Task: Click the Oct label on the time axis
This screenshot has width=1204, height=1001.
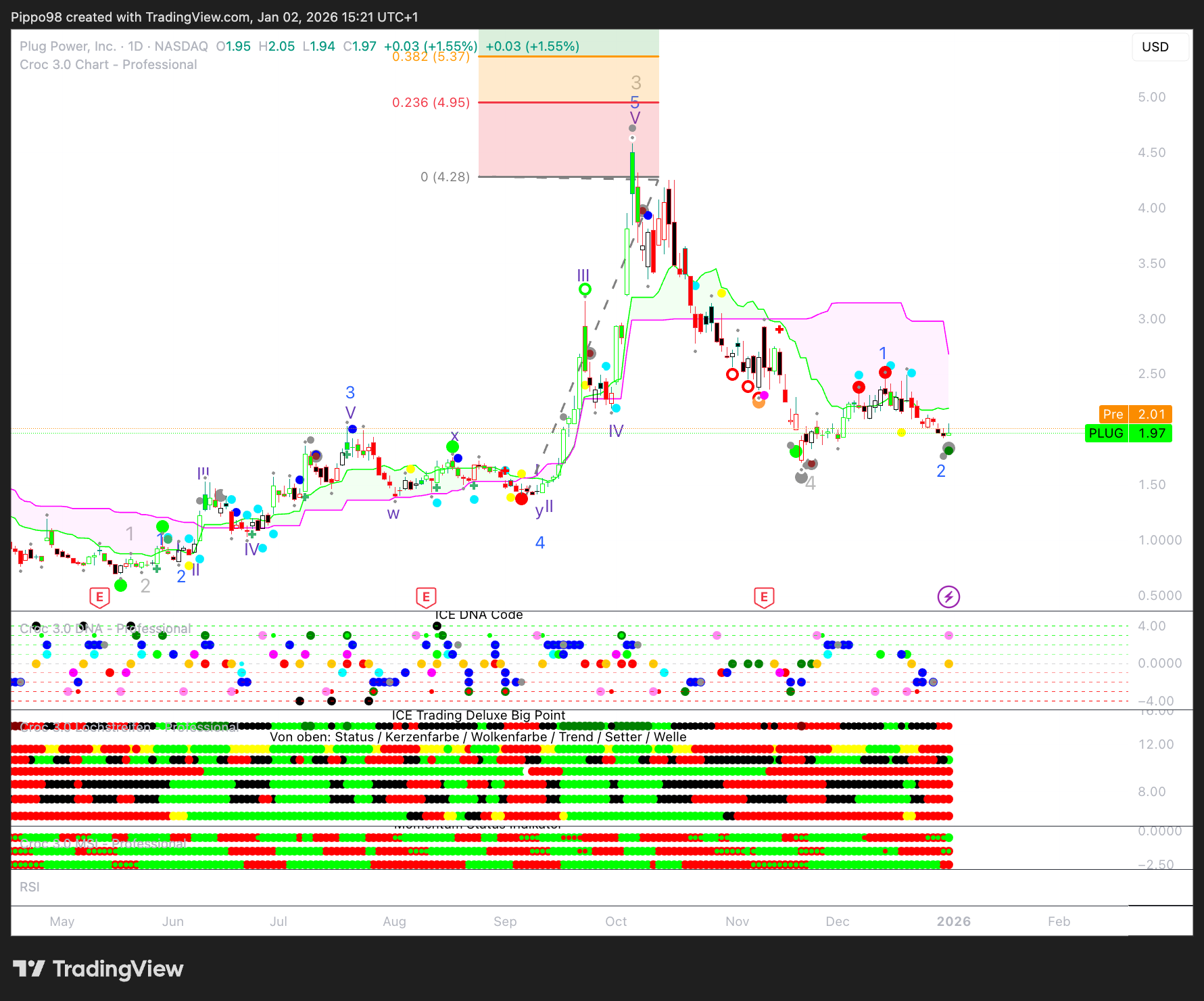Action: coord(616,921)
